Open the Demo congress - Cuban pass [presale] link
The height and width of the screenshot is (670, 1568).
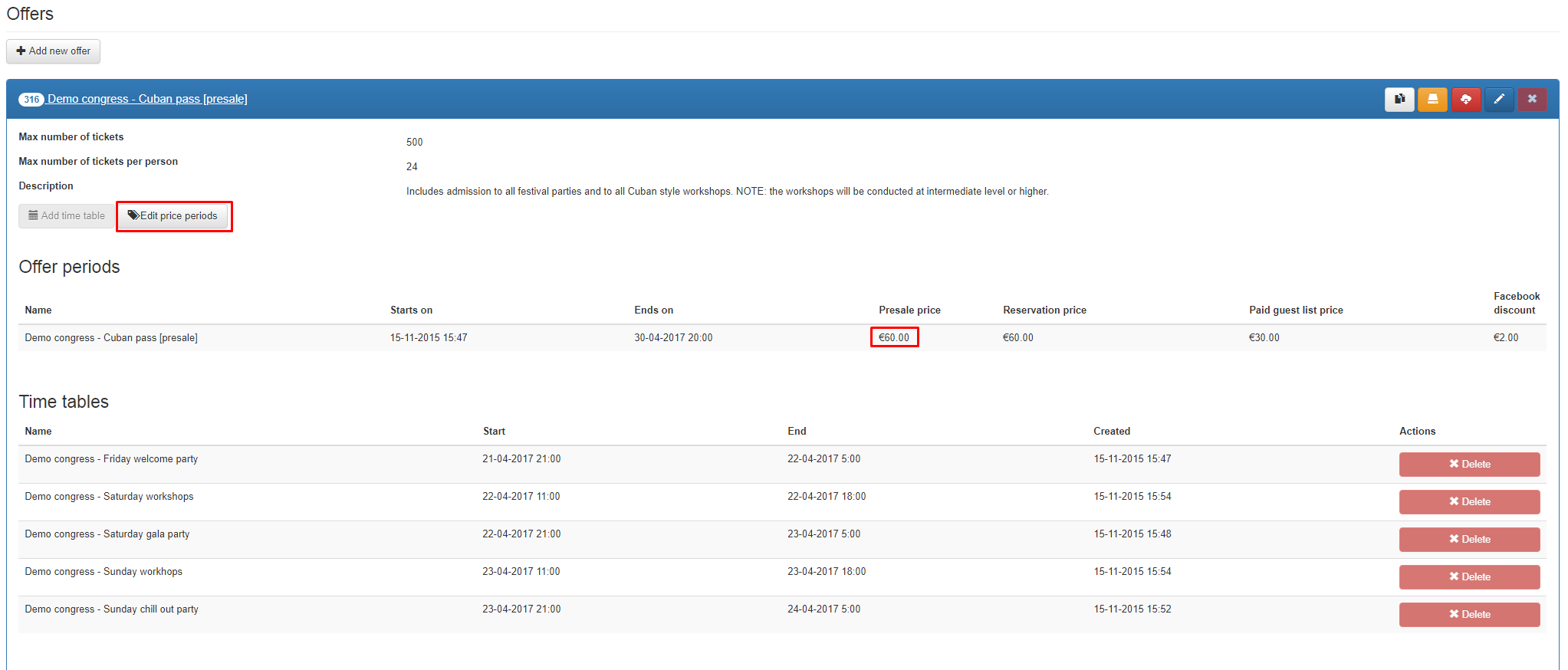click(147, 99)
